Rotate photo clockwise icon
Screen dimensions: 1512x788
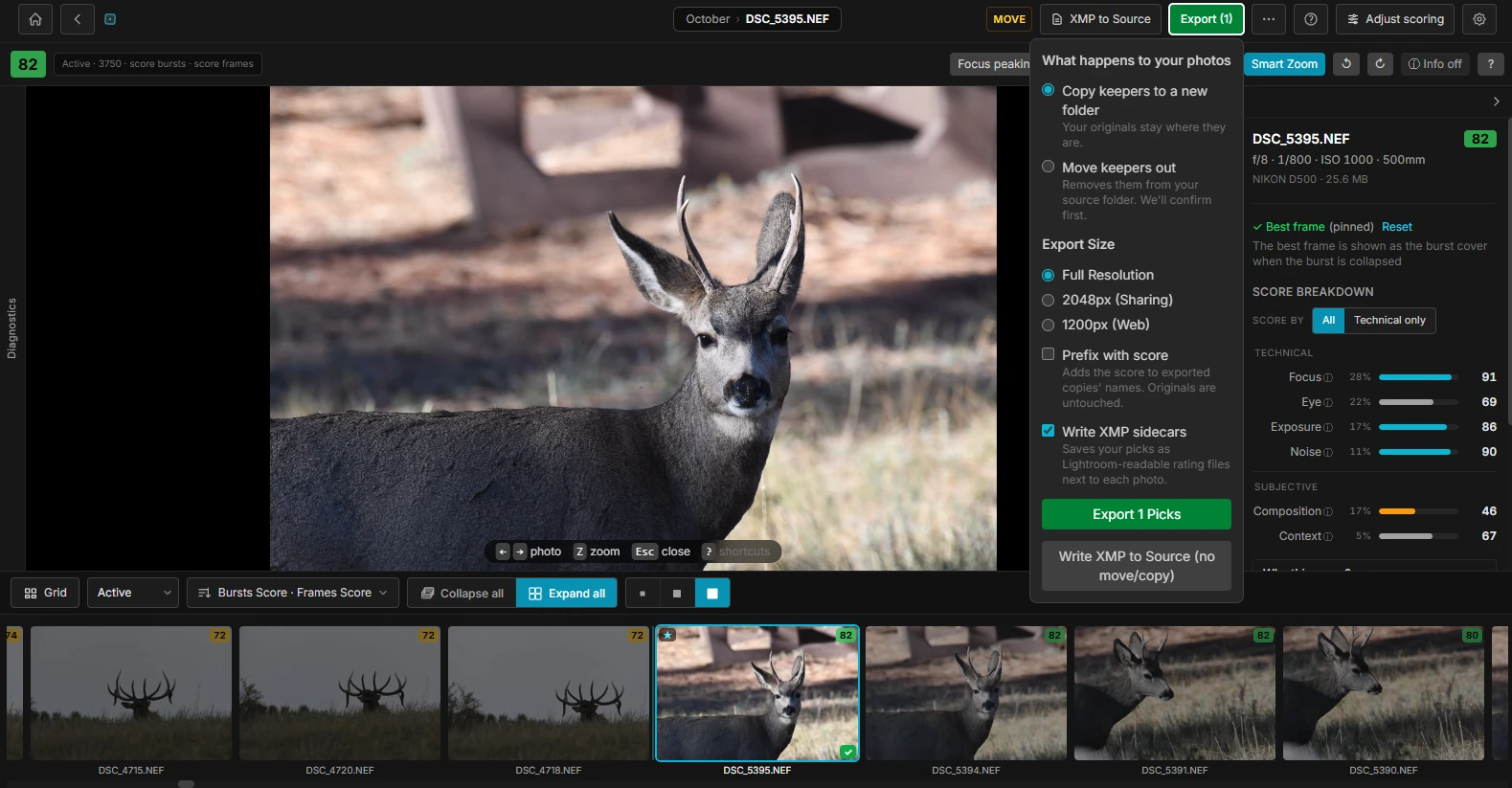1380,64
